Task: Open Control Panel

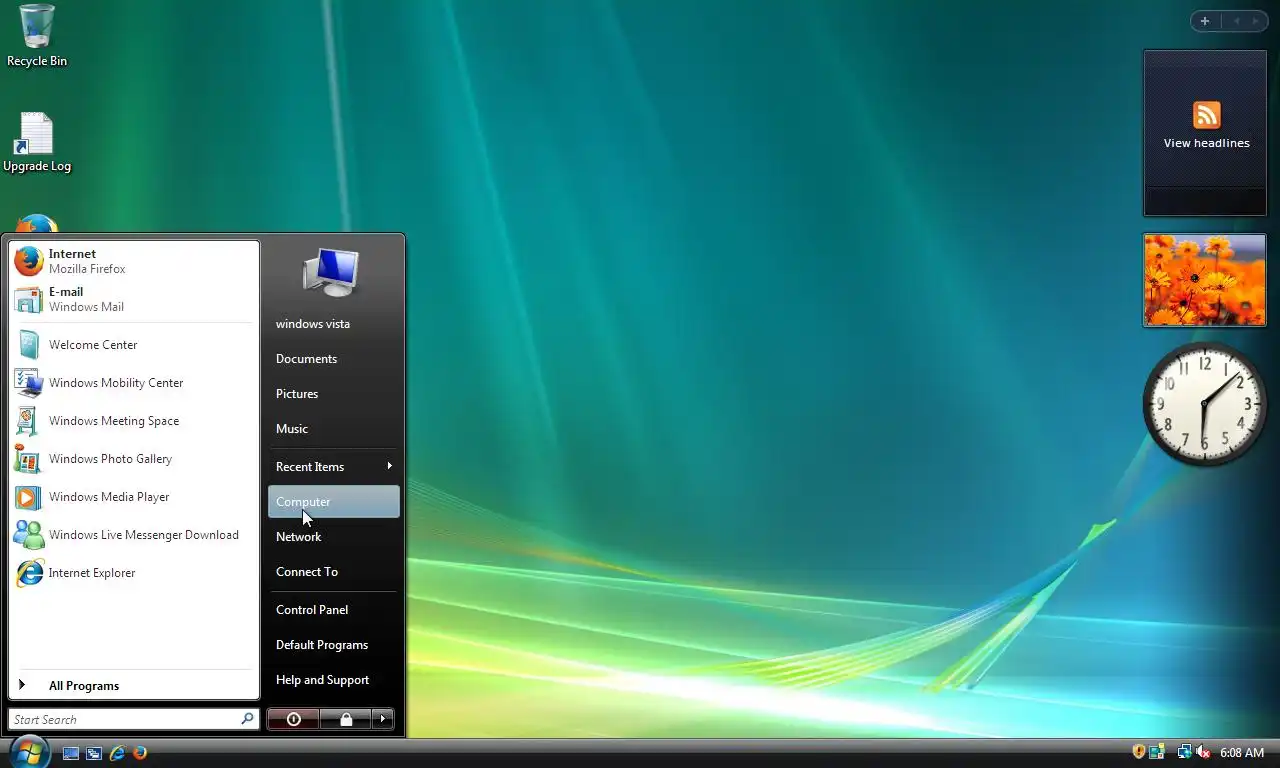Action: point(334,610)
